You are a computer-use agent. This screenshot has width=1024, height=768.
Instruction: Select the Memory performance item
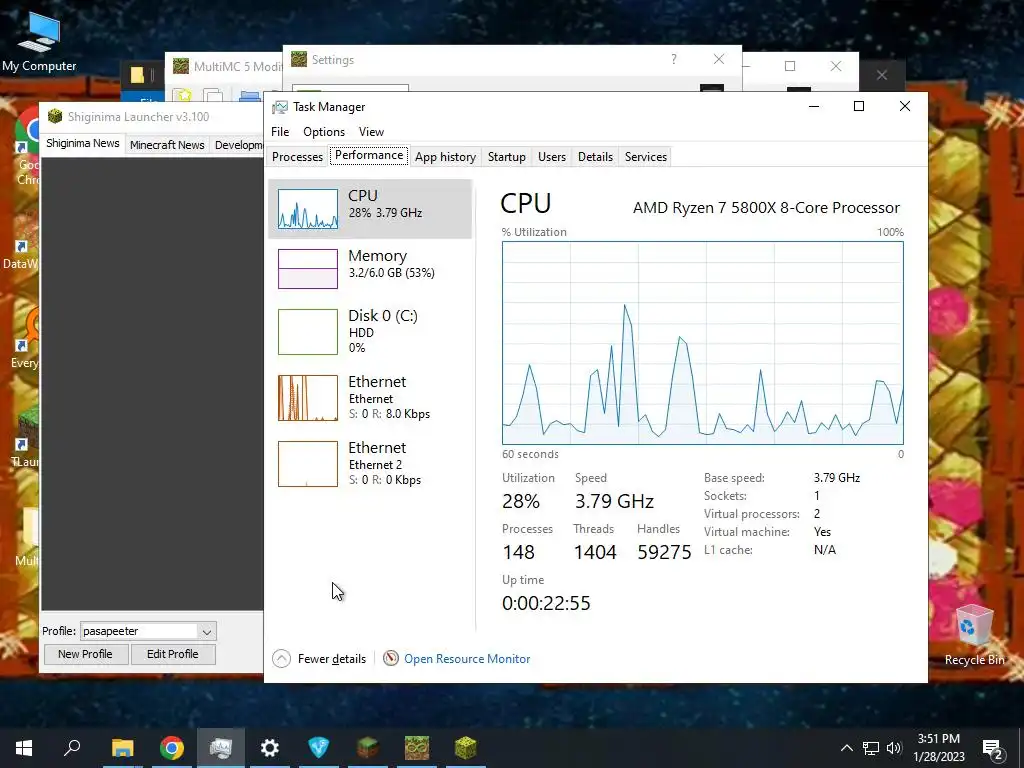370,268
